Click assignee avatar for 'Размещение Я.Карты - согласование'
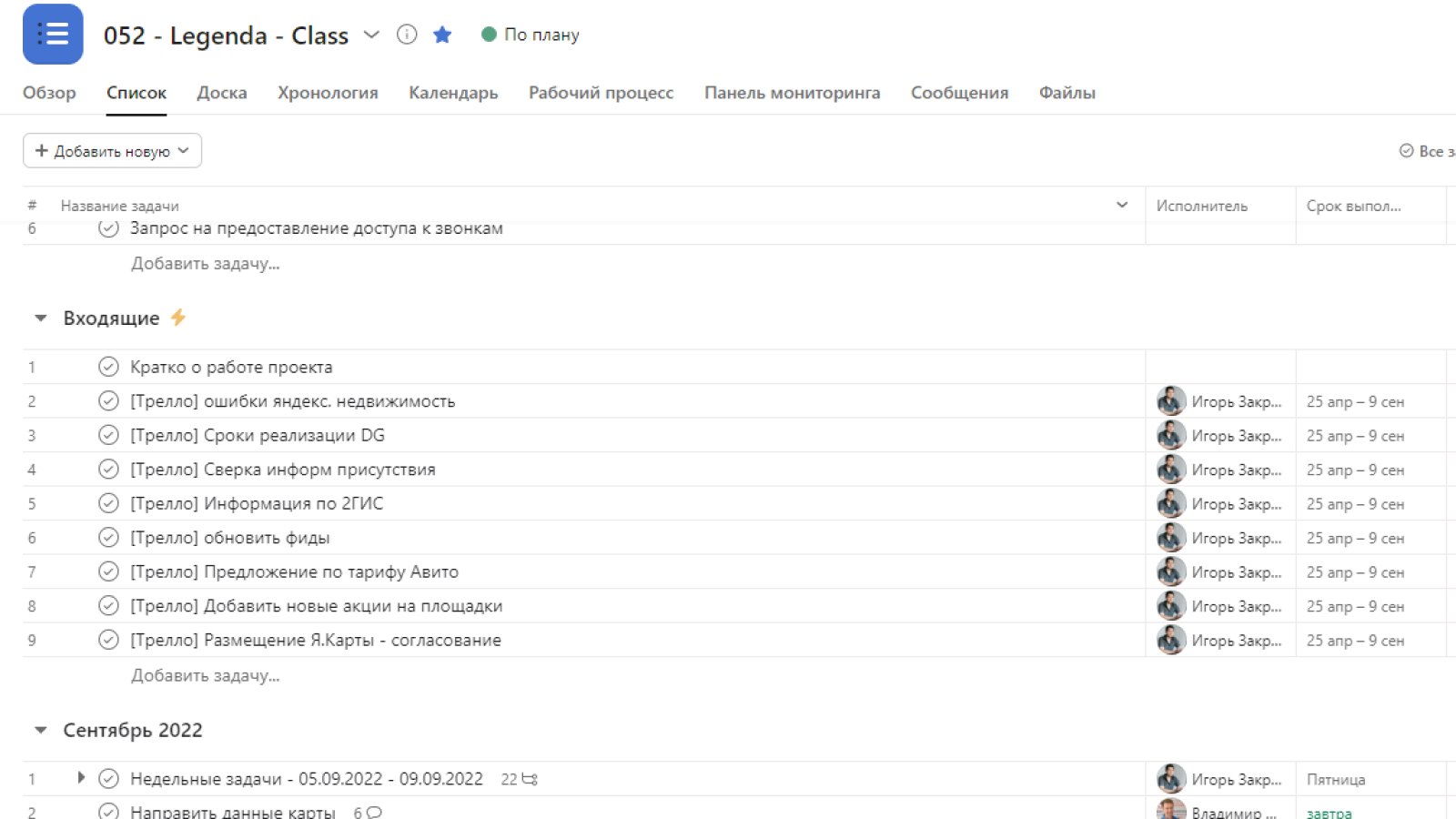1456x819 pixels. tap(1171, 640)
